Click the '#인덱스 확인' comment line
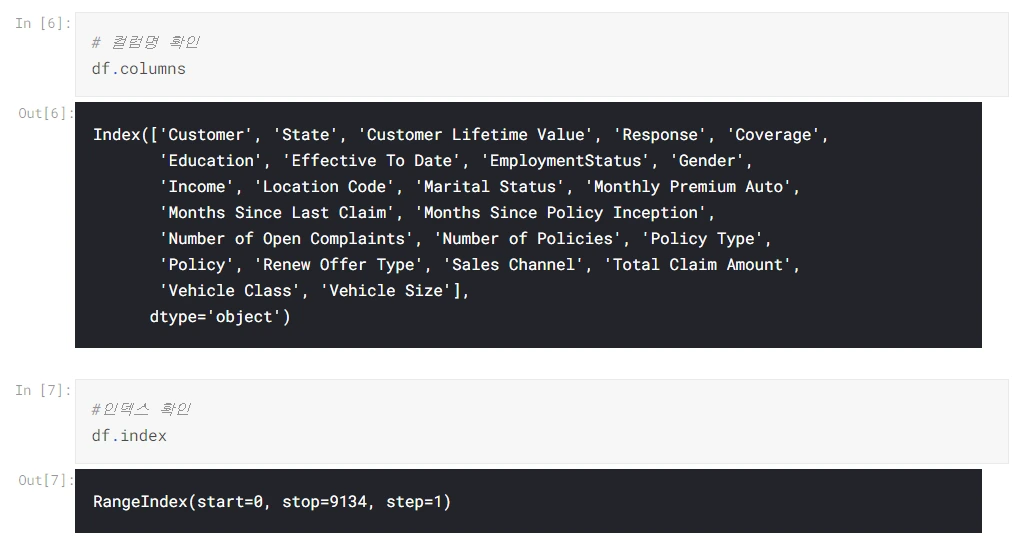1033x547 pixels. 141,409
